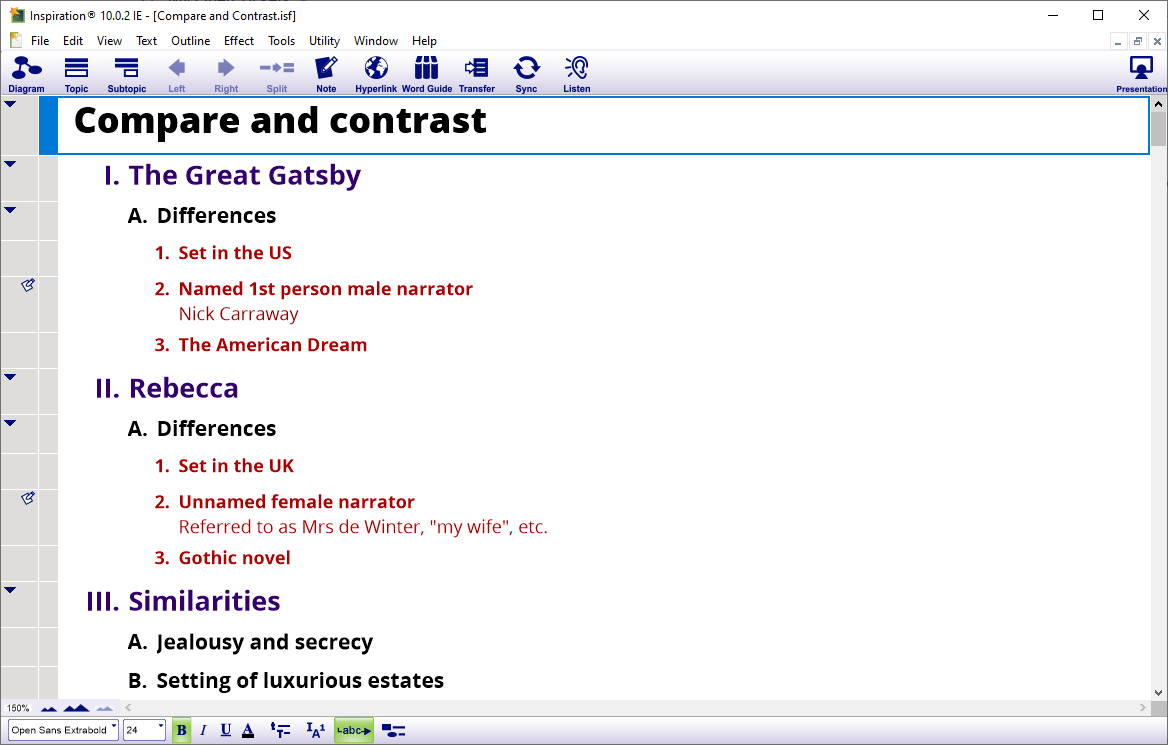
Task: Open the Word Guide
Action: coord(427,74)
